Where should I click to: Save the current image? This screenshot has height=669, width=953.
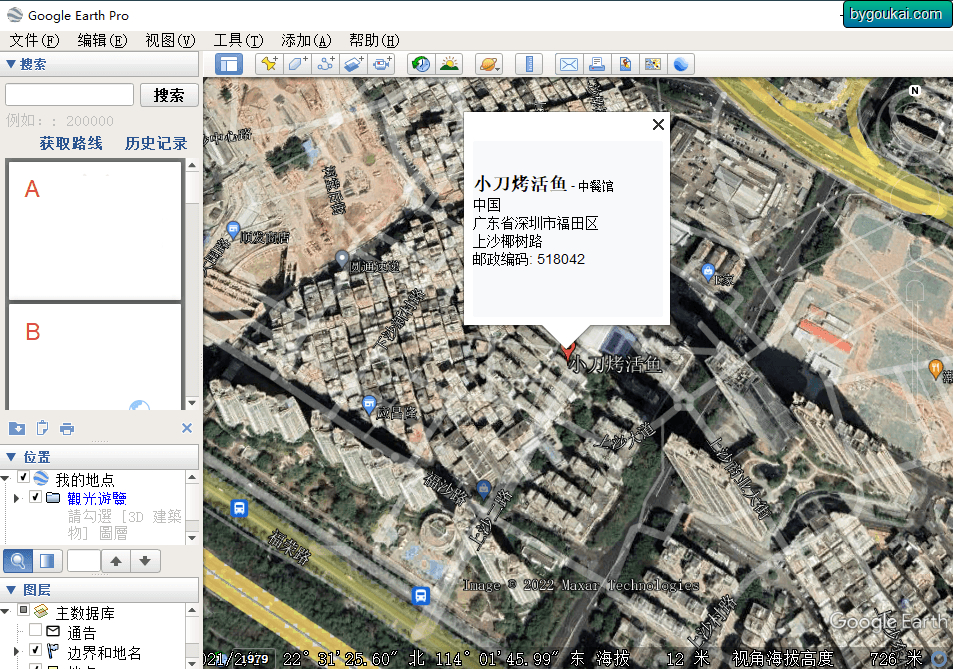[x=625, y=64]
